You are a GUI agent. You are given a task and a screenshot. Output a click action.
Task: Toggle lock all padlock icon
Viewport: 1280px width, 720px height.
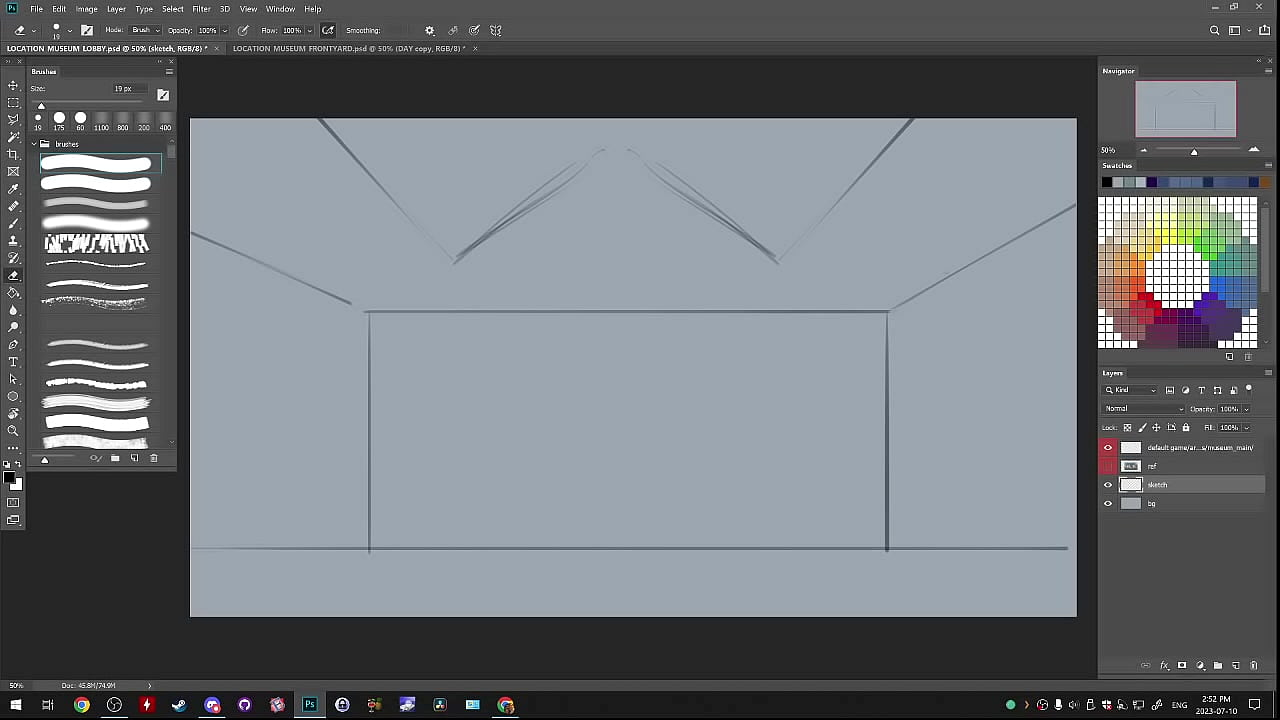click(1186, 427)
